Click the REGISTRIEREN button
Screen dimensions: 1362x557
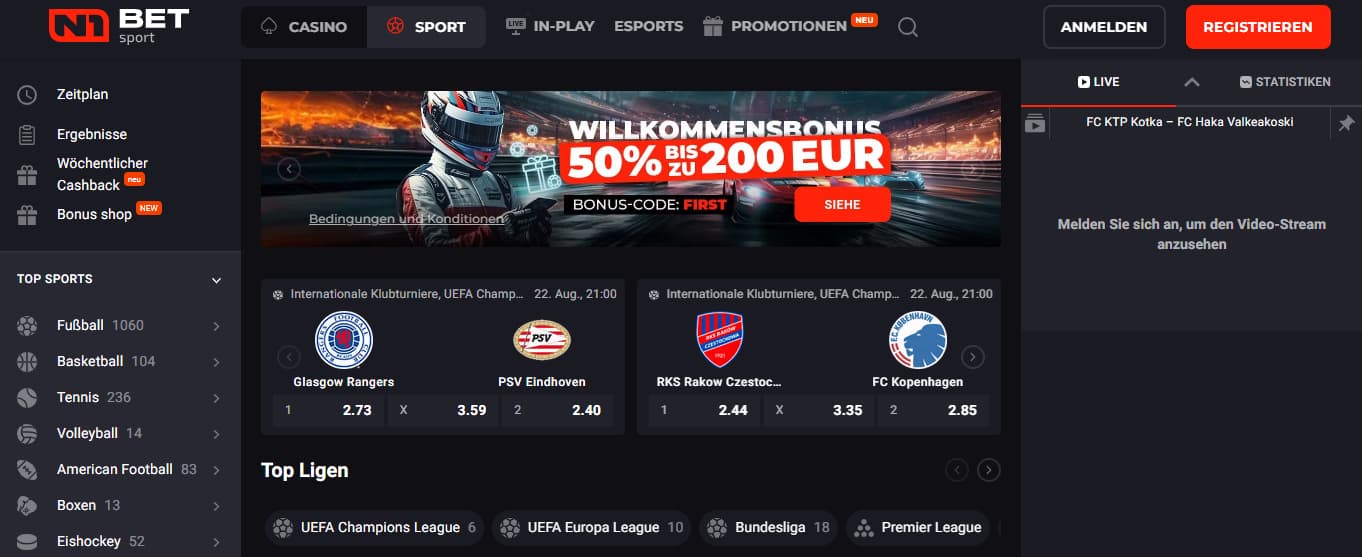1258,27
